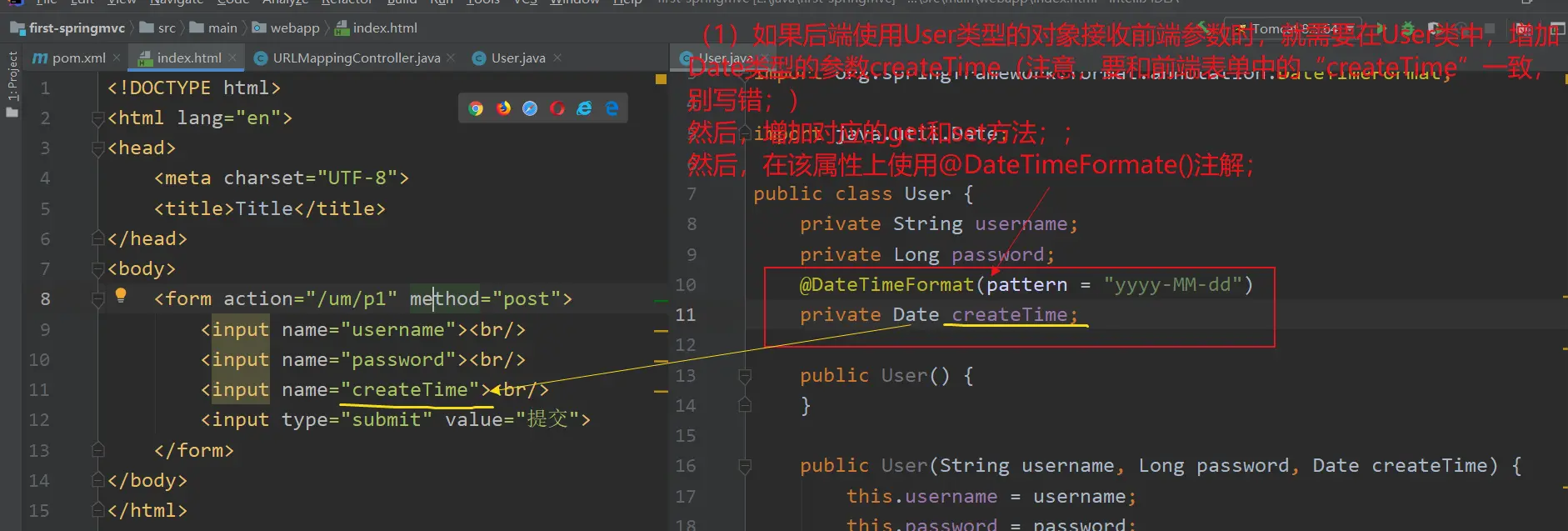1568x531 pixels.
Task: Click first-springmvc in the navigation breadcrumb
Action: (67, 28)
